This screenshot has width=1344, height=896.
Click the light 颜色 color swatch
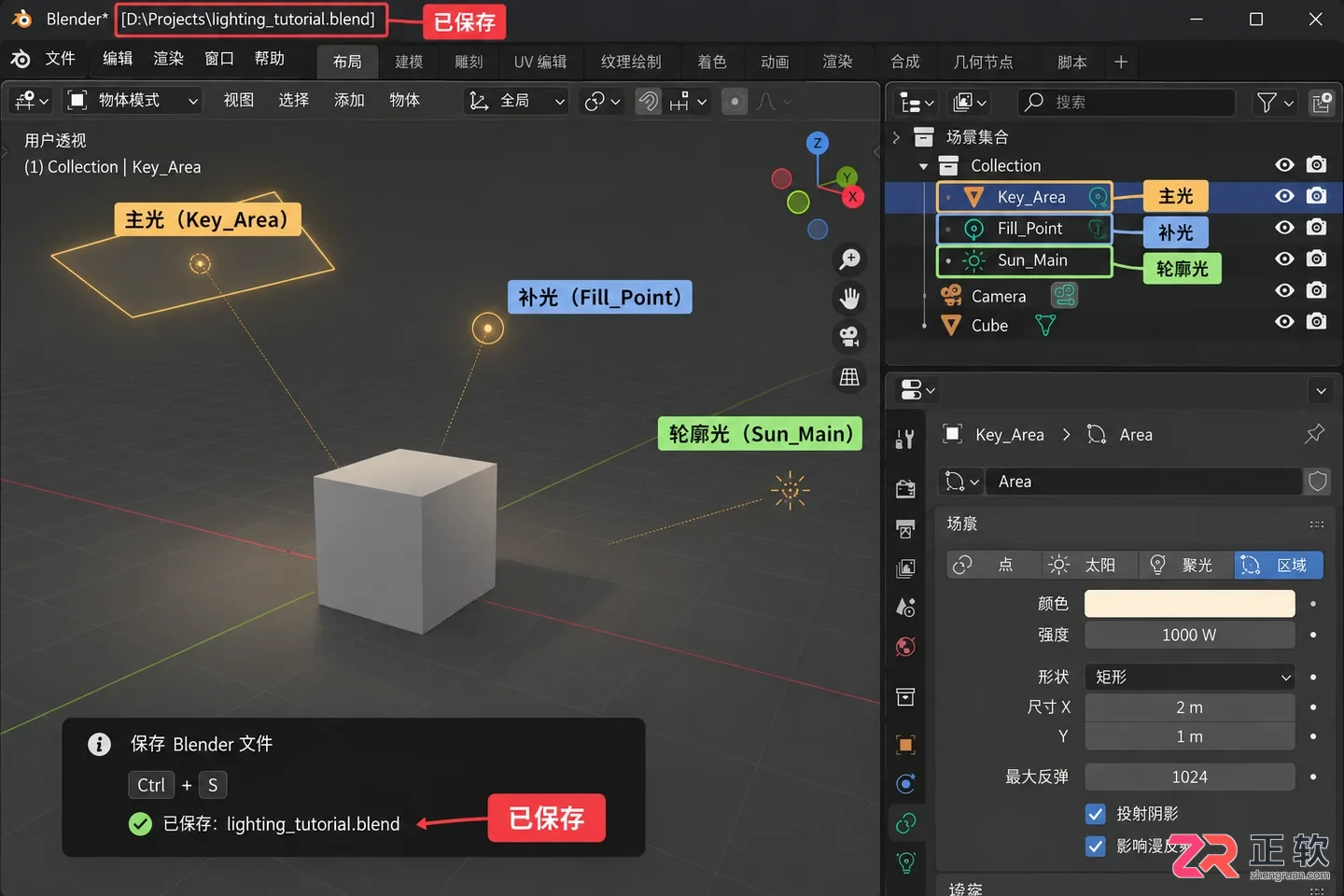point(1189,604)
